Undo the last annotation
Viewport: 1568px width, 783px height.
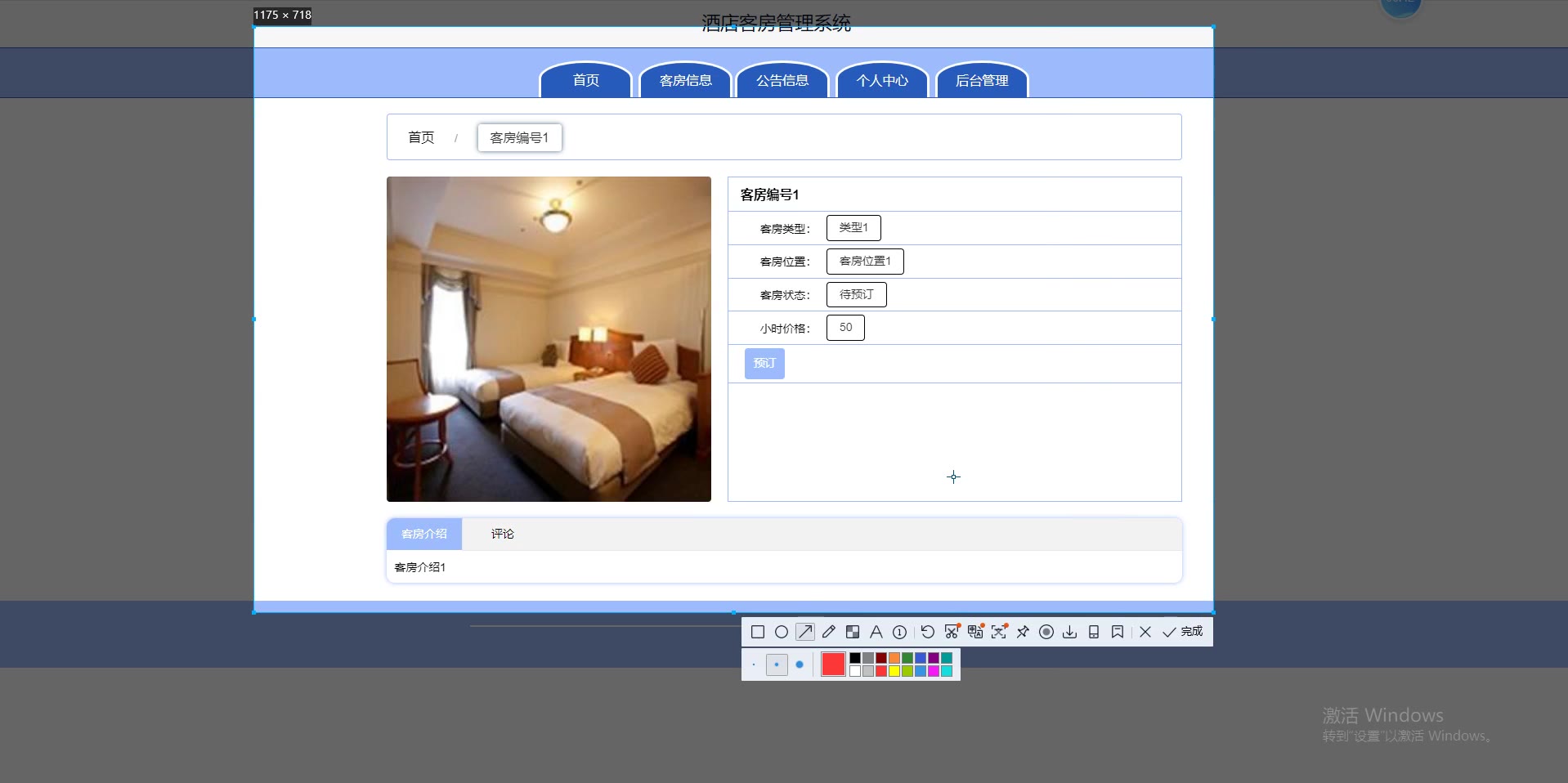pos(927,632)
